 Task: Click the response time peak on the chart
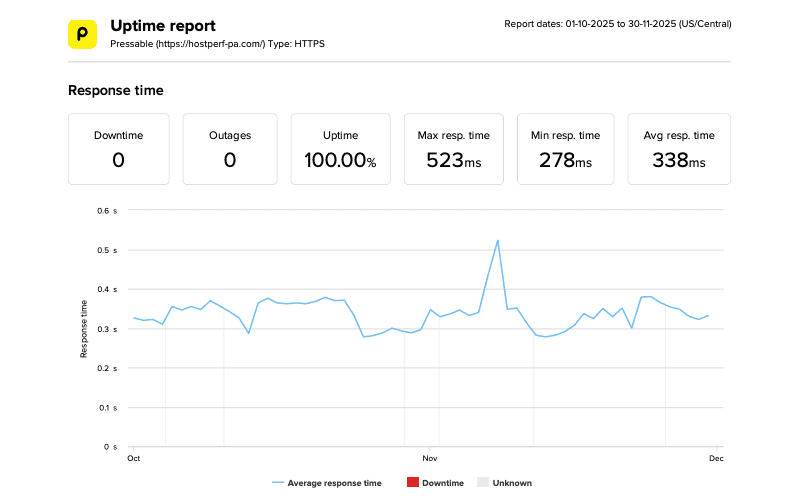(x=497, y=240)
